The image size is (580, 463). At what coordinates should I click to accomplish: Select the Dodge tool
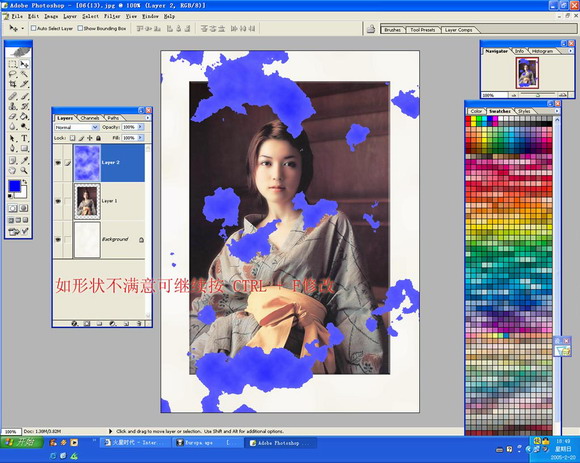click(24, 126)
